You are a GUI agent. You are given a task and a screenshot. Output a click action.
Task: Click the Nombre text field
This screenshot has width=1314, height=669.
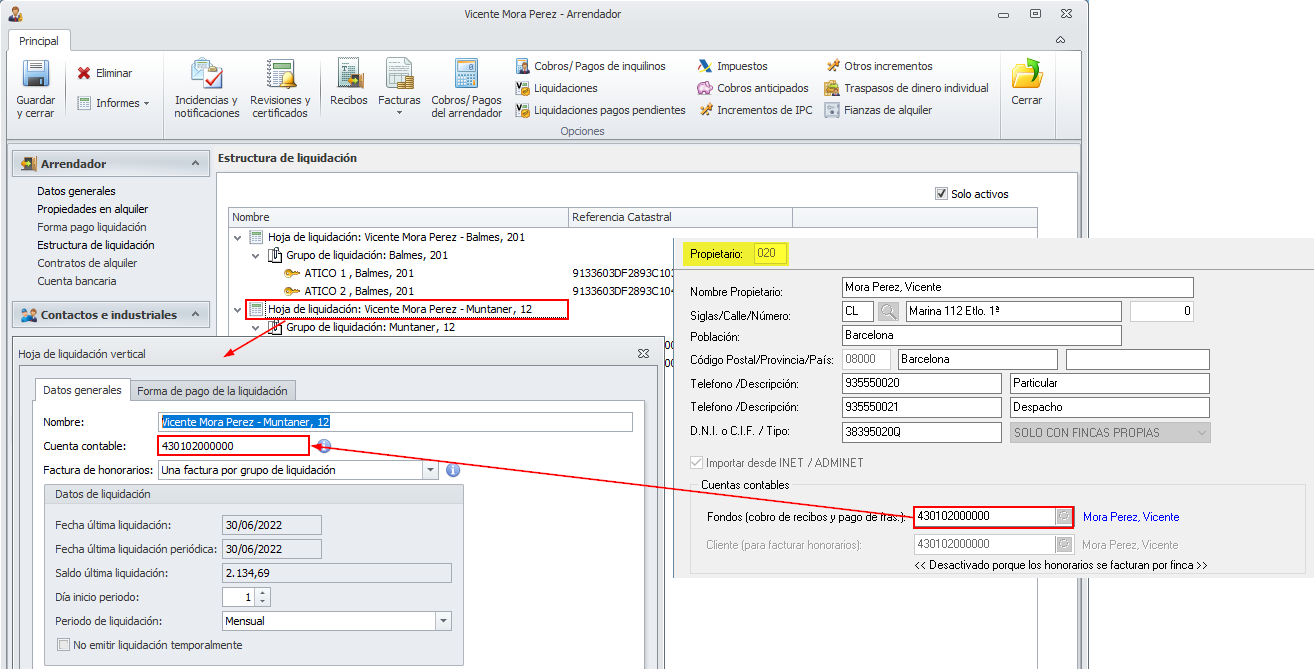coord(396,422)
